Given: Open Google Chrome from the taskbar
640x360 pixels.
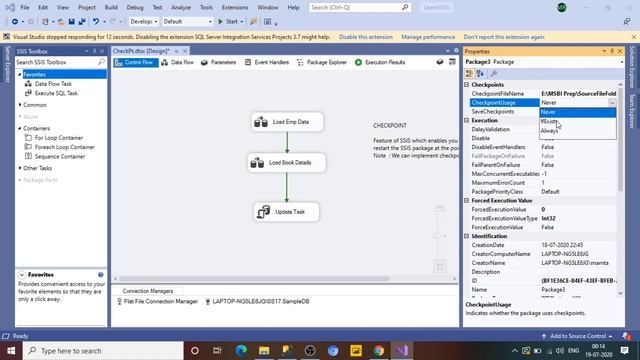Looking at the screenshot, I should coord(379,351).
